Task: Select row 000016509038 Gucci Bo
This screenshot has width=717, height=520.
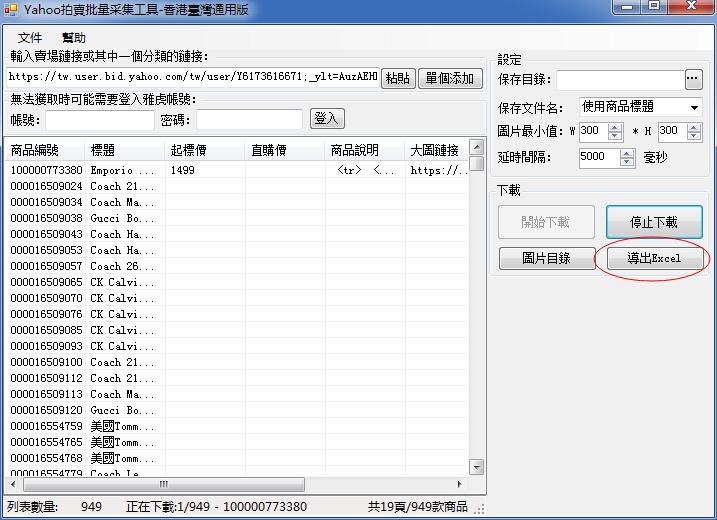Action: [x=236, y=218]
